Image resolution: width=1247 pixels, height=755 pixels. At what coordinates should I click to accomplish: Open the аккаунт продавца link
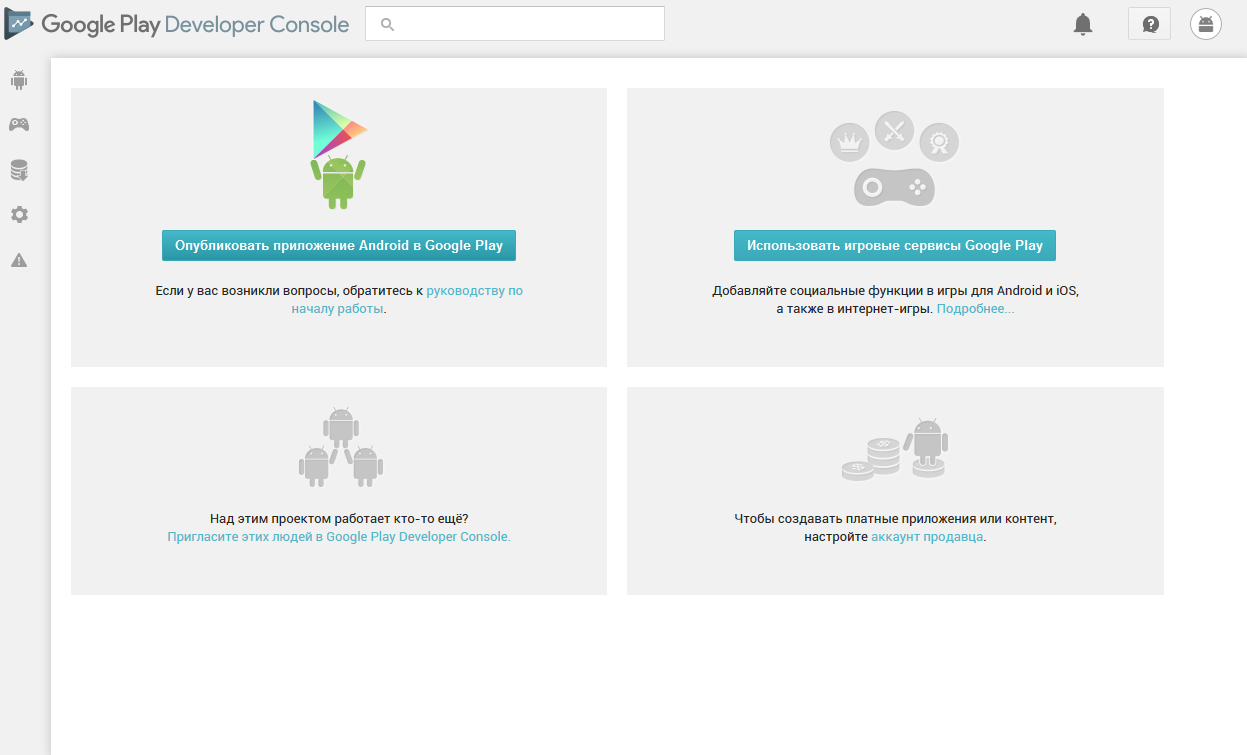[927, 537]
